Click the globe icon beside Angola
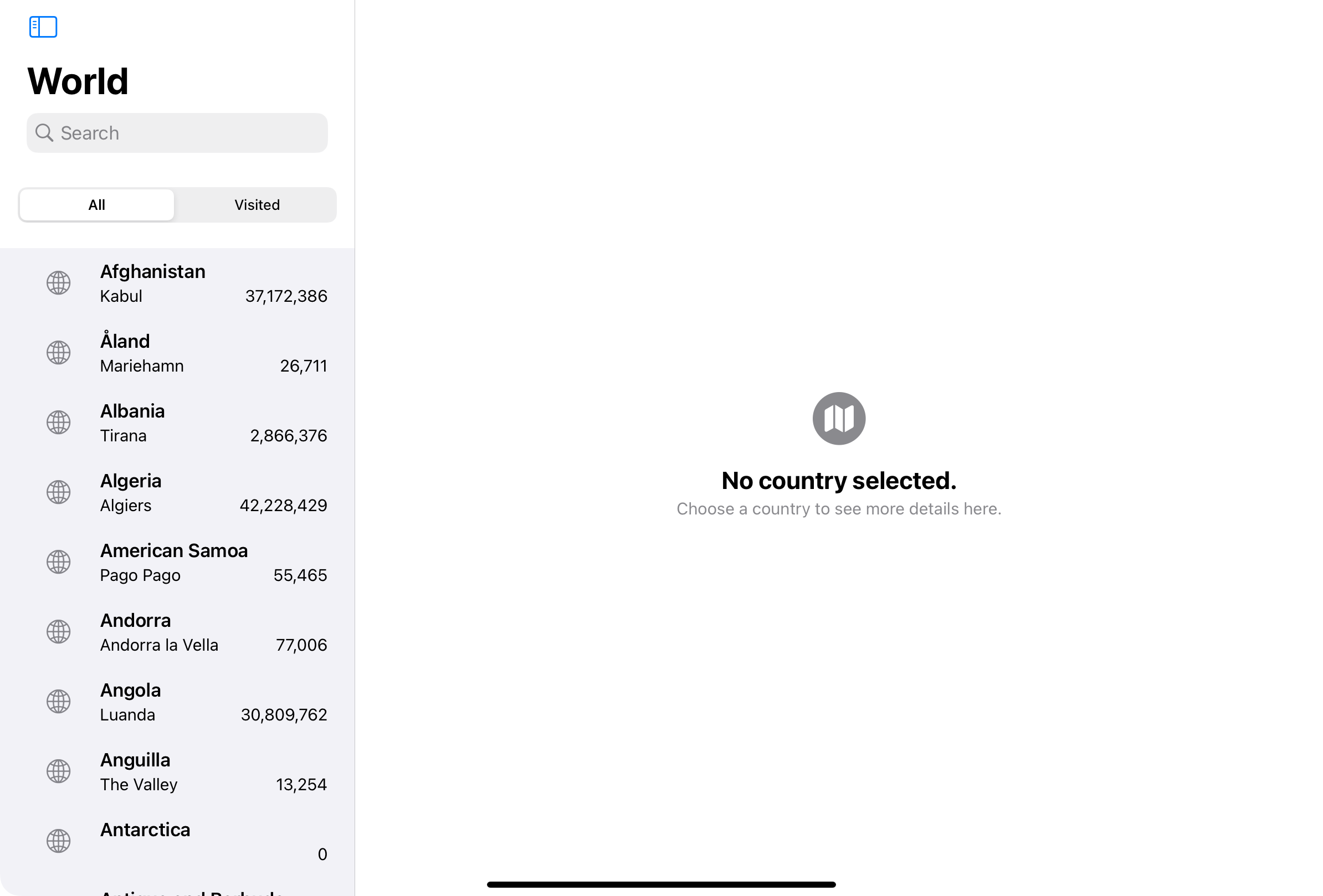 [x=58, y=701]
